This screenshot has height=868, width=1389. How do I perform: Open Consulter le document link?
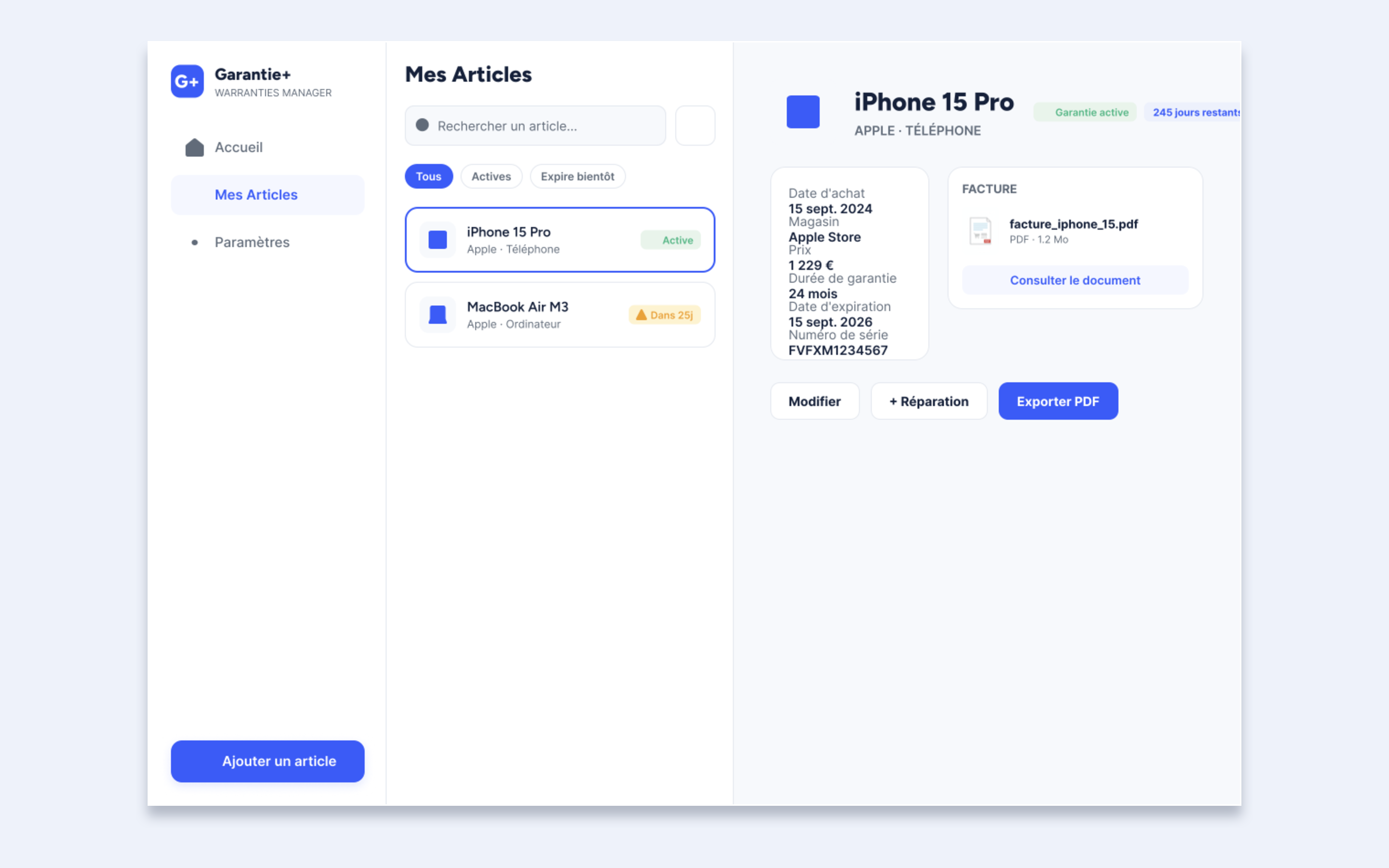1075,280
